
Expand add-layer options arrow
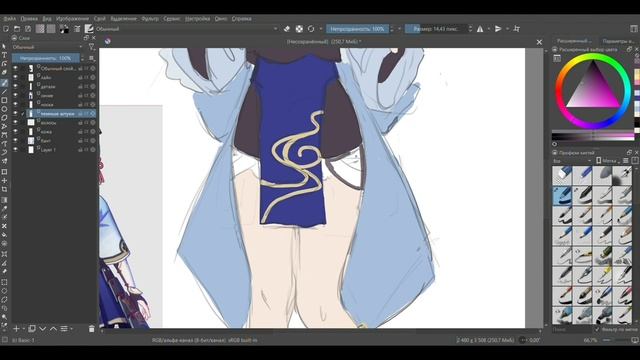tap(23, 329)
